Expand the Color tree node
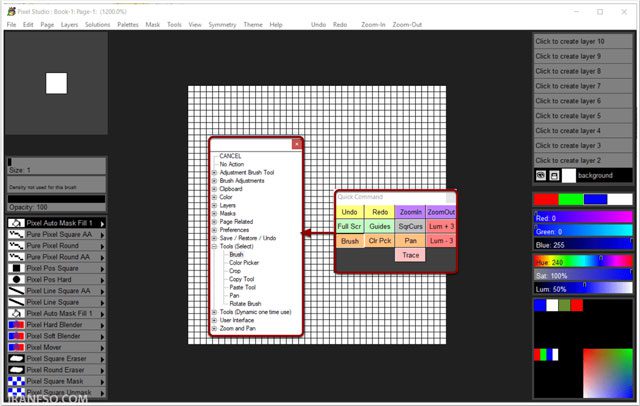The height and width of the screenshot is (406, 640). [214, 197]
